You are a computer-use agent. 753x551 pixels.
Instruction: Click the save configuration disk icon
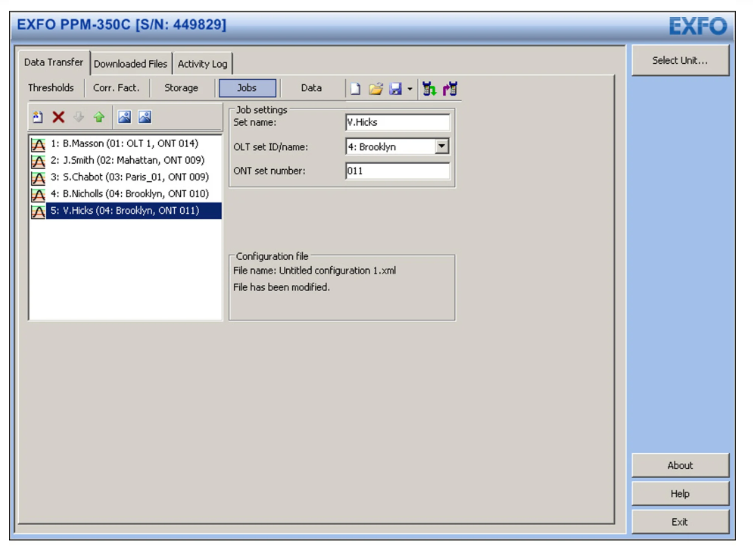(395, 89)
